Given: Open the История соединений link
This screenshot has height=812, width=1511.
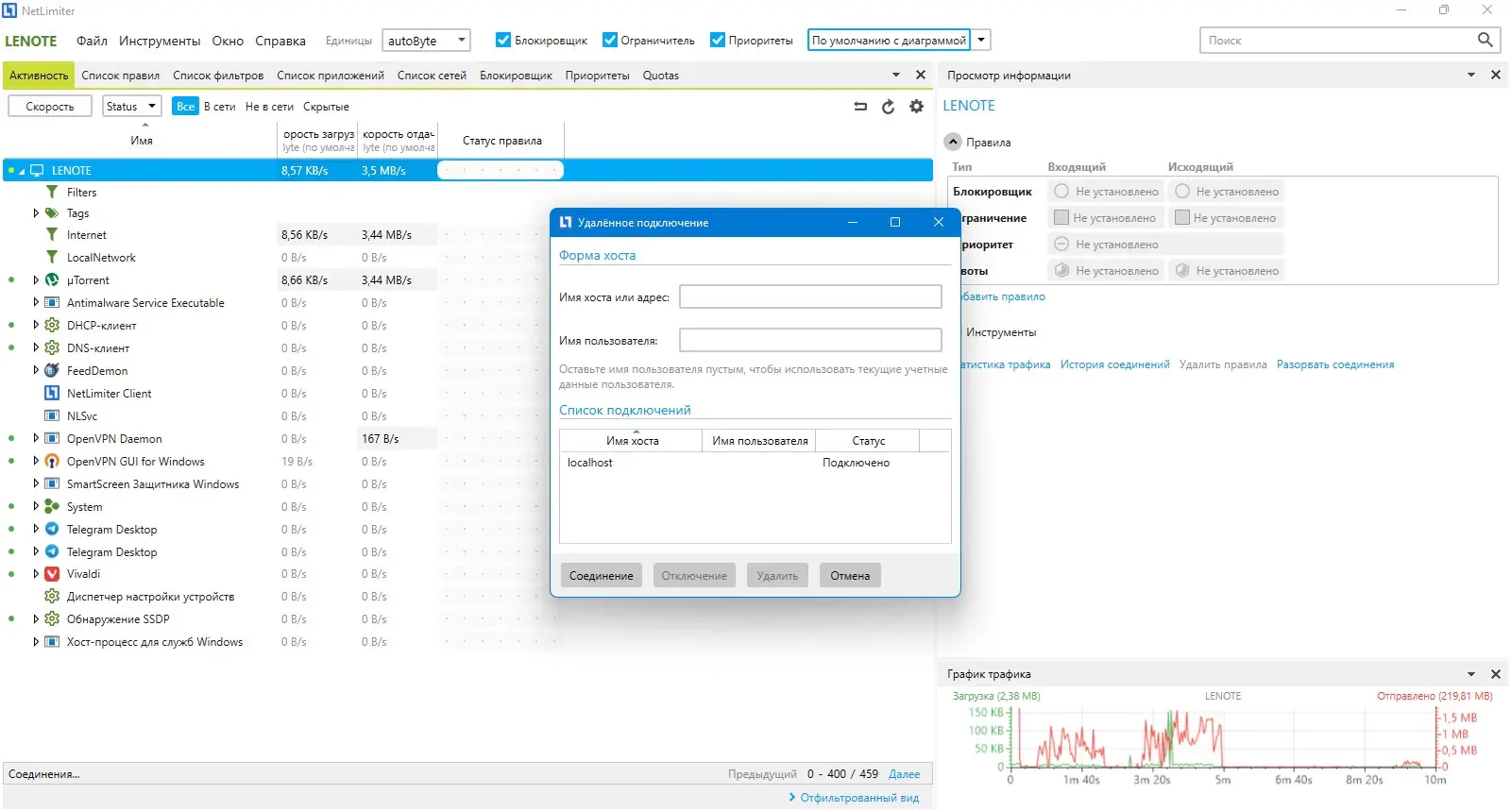Looking at the screenshot, I should click(1114, 364).
